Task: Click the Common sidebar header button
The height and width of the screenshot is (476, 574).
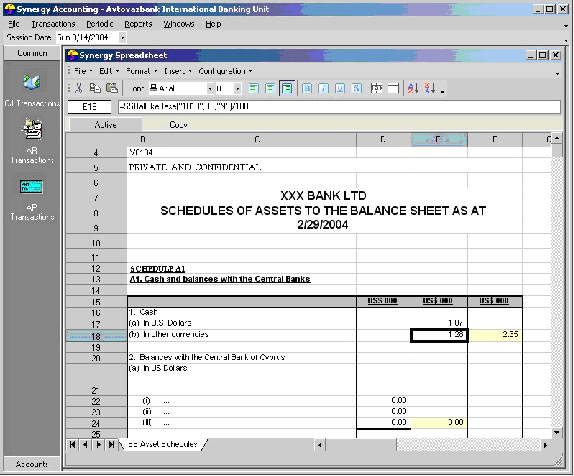Action: [32, 53]
